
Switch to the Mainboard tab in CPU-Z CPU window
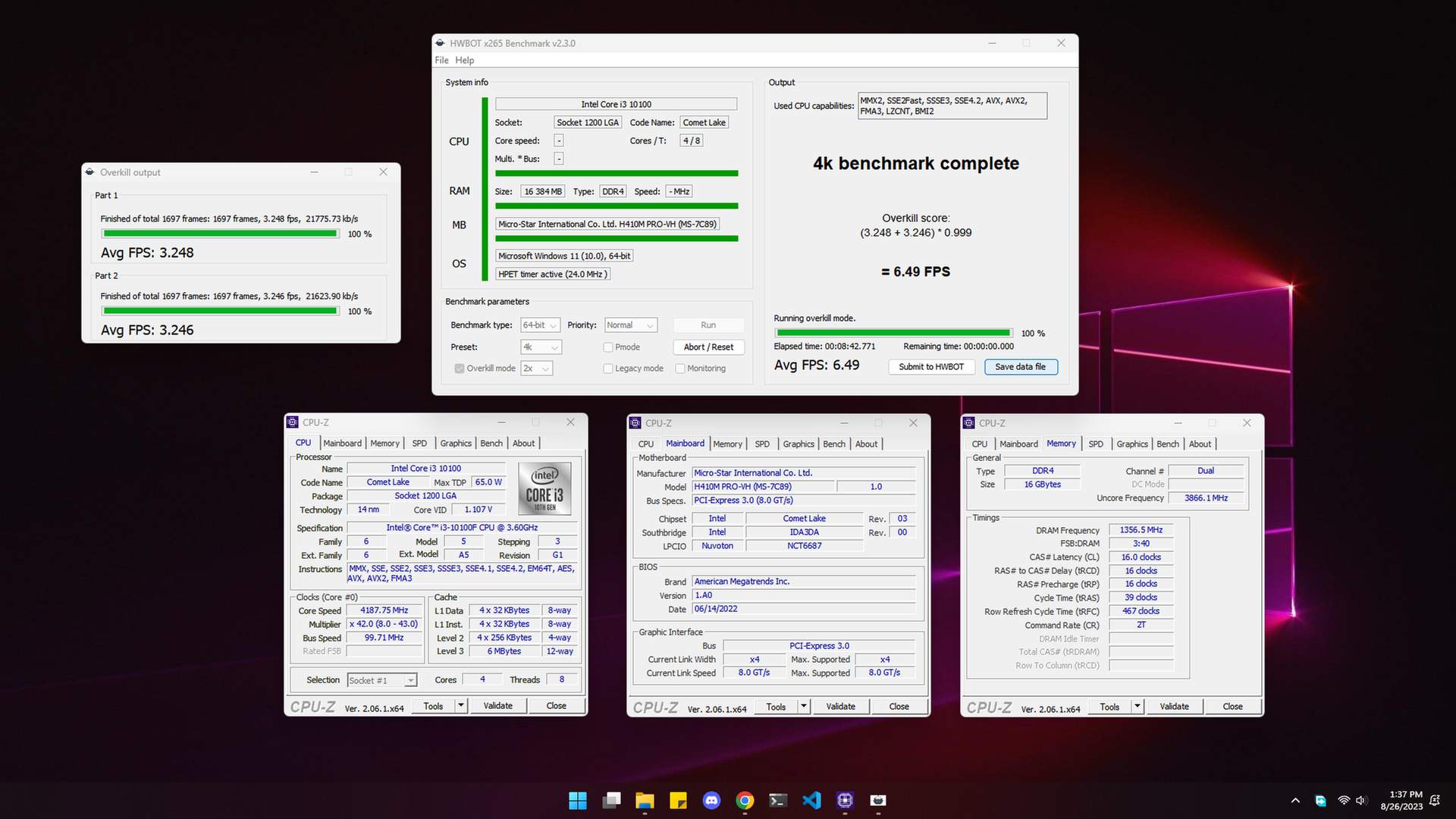tap(343, 444)
